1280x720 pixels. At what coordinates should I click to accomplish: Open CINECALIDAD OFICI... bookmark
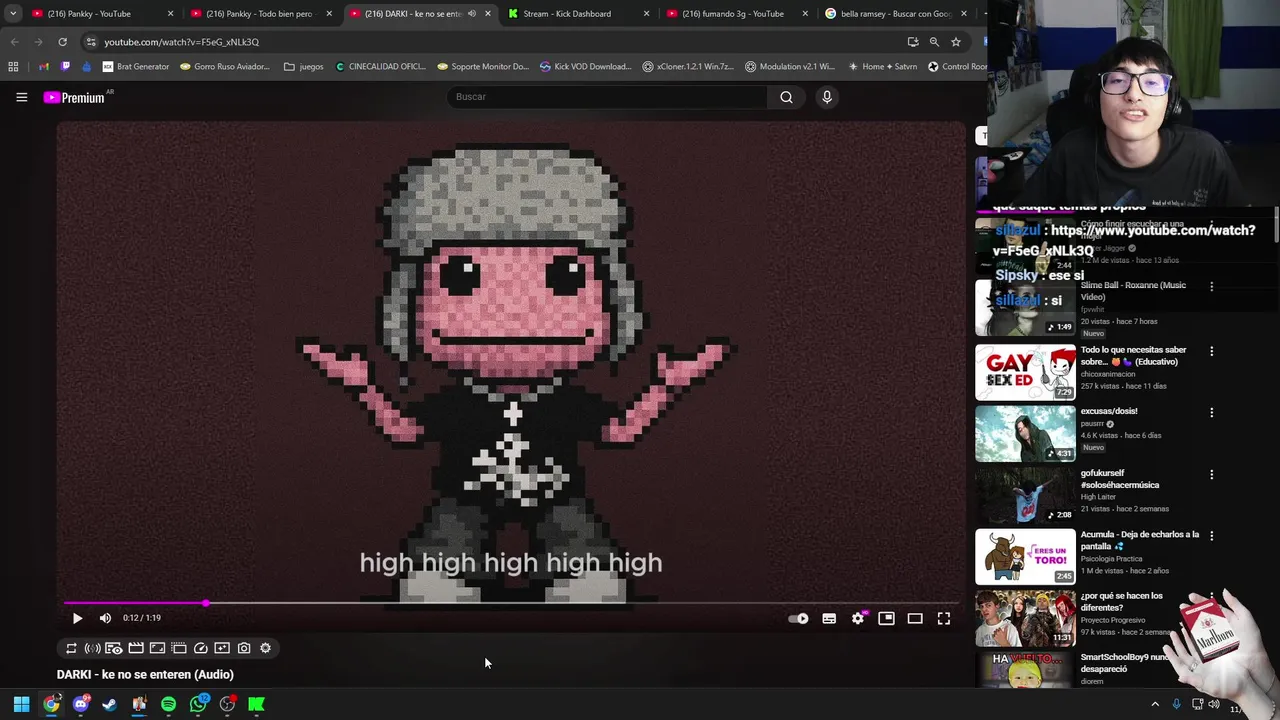point(381,67)
